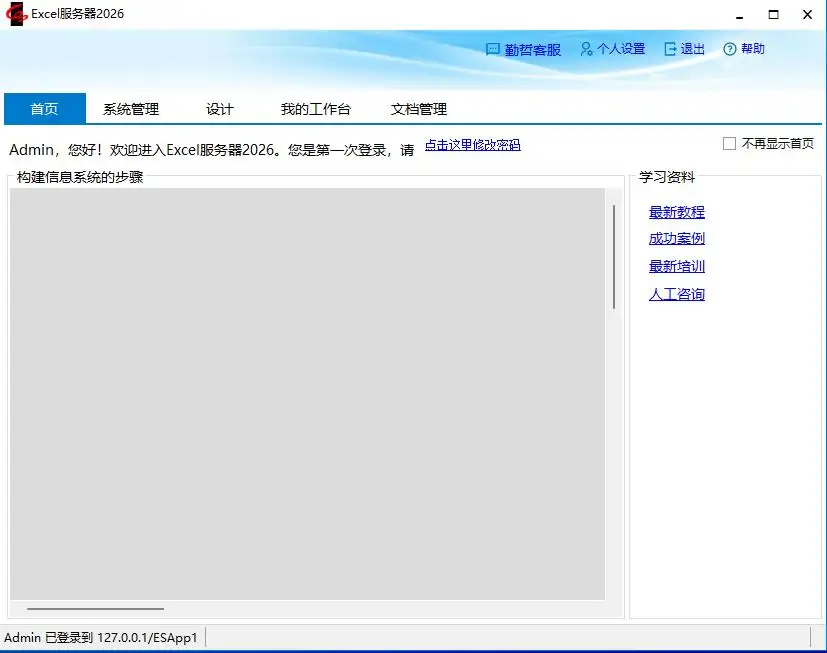Click the 勤哲客服 chat icon
The image size is (827, 653).
pos(492,50)
